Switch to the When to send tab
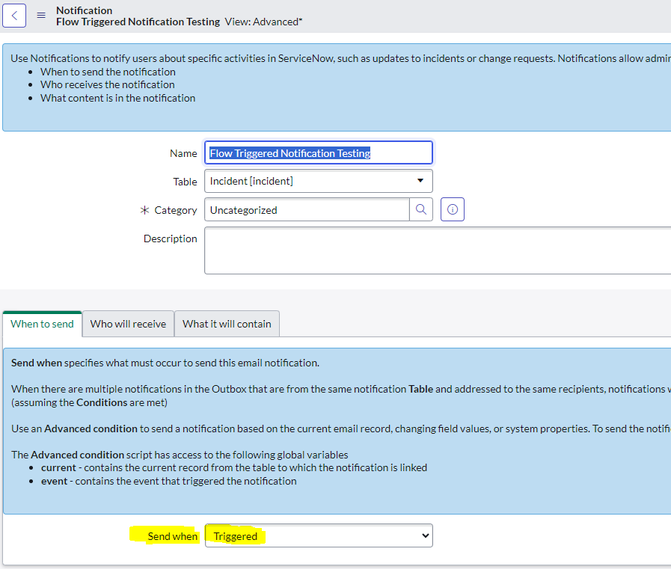Viewport: 671px width, 569px height. pyautogui.click(x=42, y=324)
